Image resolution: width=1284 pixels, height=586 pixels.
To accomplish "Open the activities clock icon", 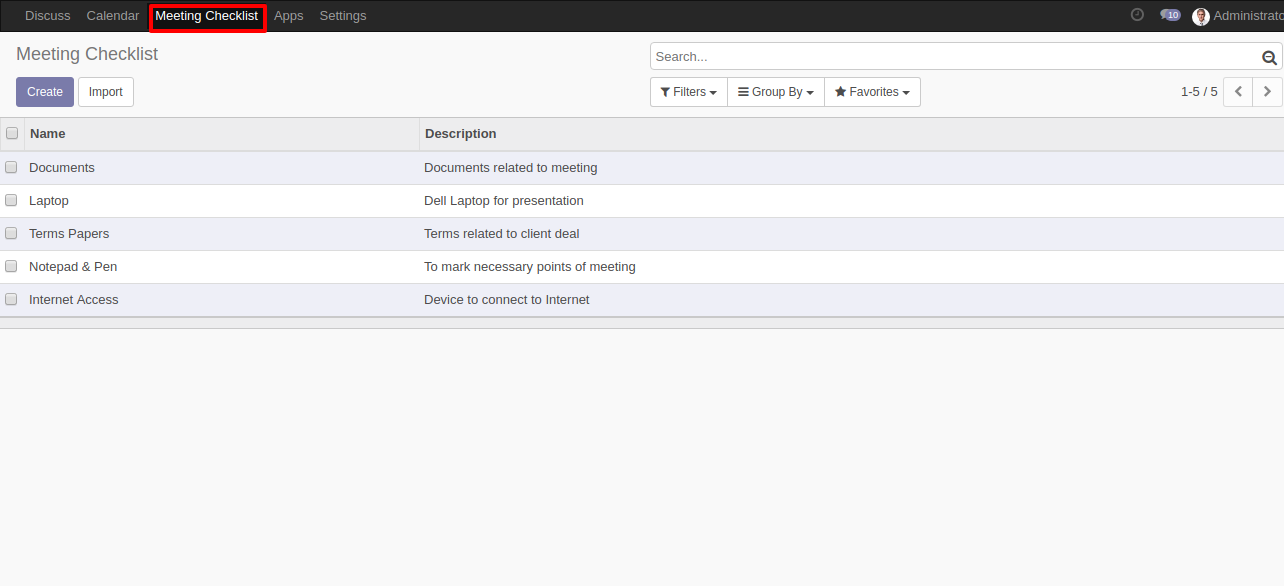I will (1137, 15).
